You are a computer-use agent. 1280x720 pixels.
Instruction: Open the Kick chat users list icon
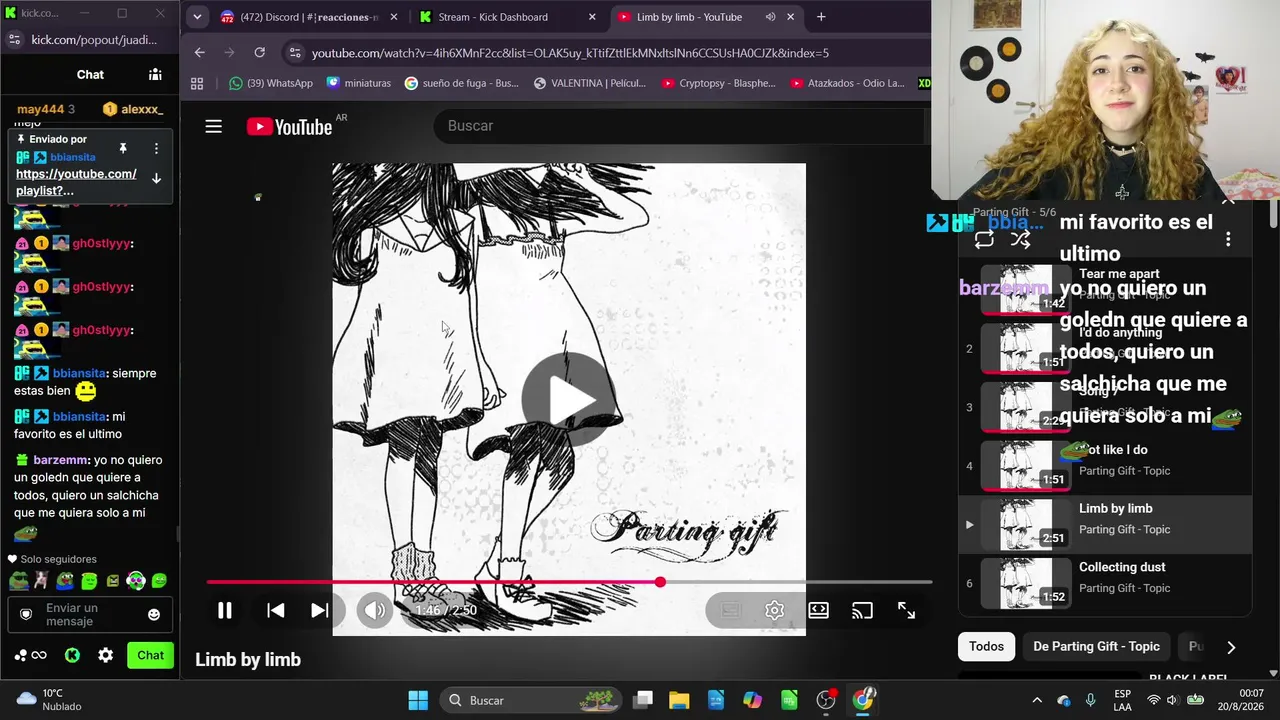click(155, 74)
